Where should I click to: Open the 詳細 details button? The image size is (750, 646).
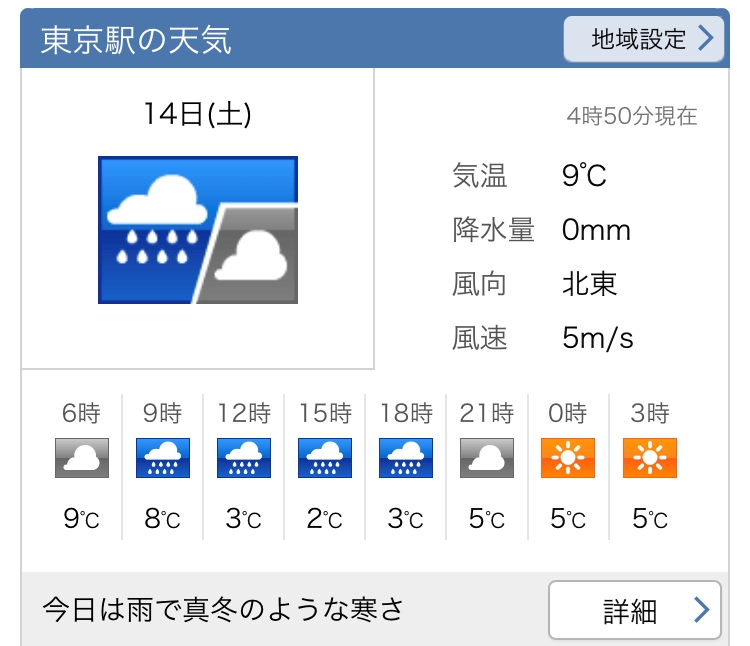coord(634,609)
